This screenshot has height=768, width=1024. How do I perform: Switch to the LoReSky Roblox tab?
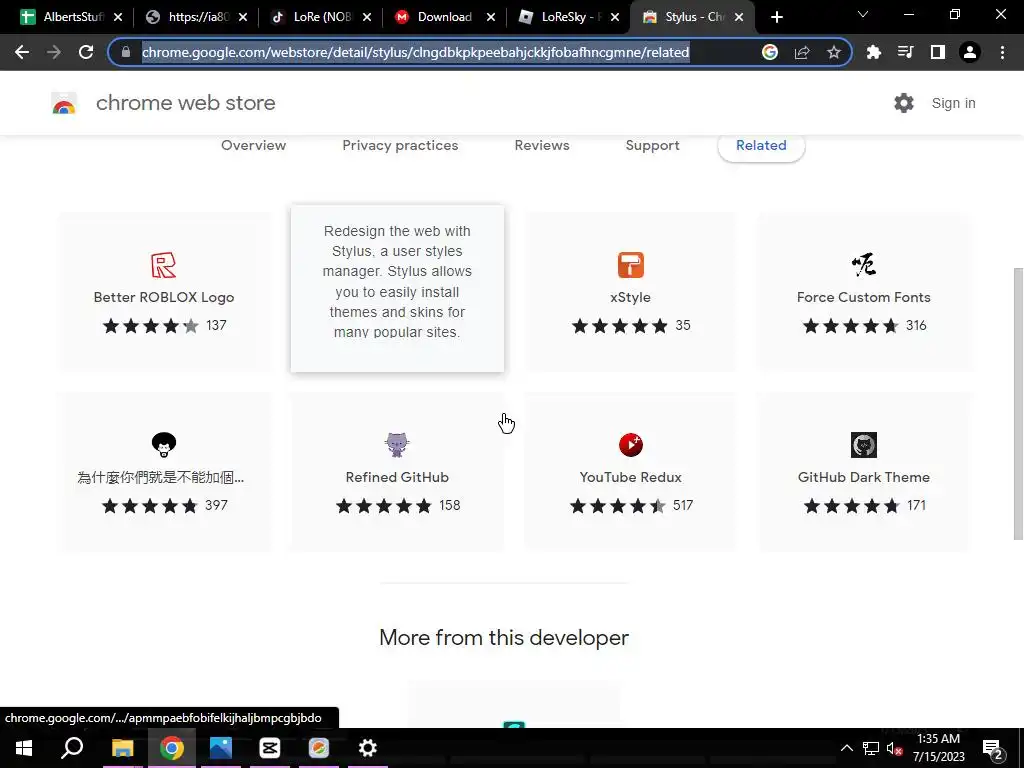567,17
